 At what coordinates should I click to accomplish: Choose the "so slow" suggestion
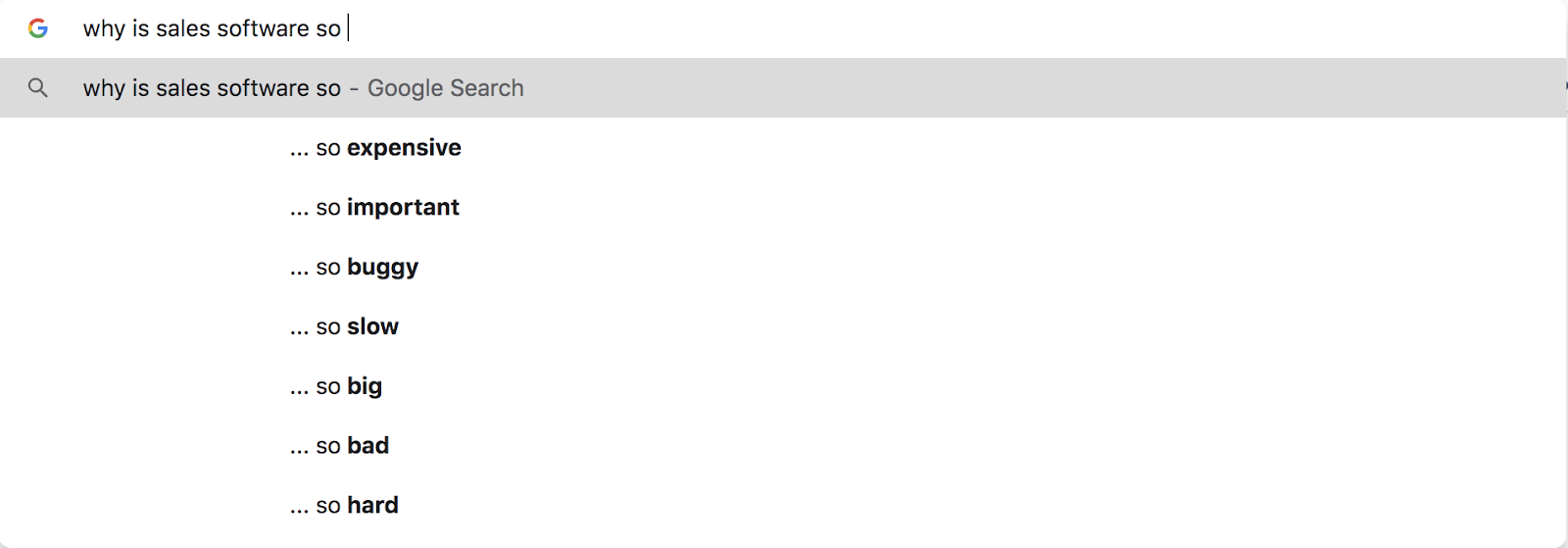(344, 327)
